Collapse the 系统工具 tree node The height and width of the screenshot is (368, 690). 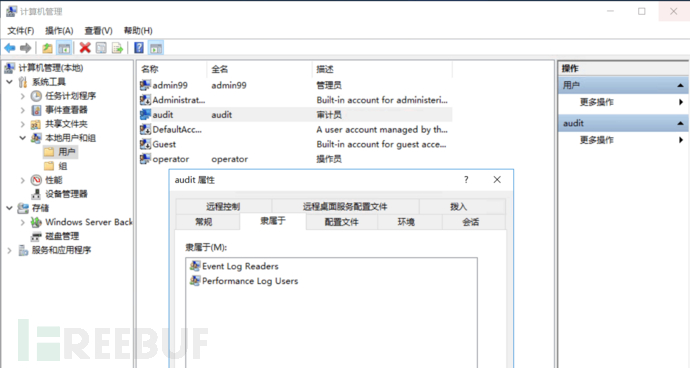9,82
